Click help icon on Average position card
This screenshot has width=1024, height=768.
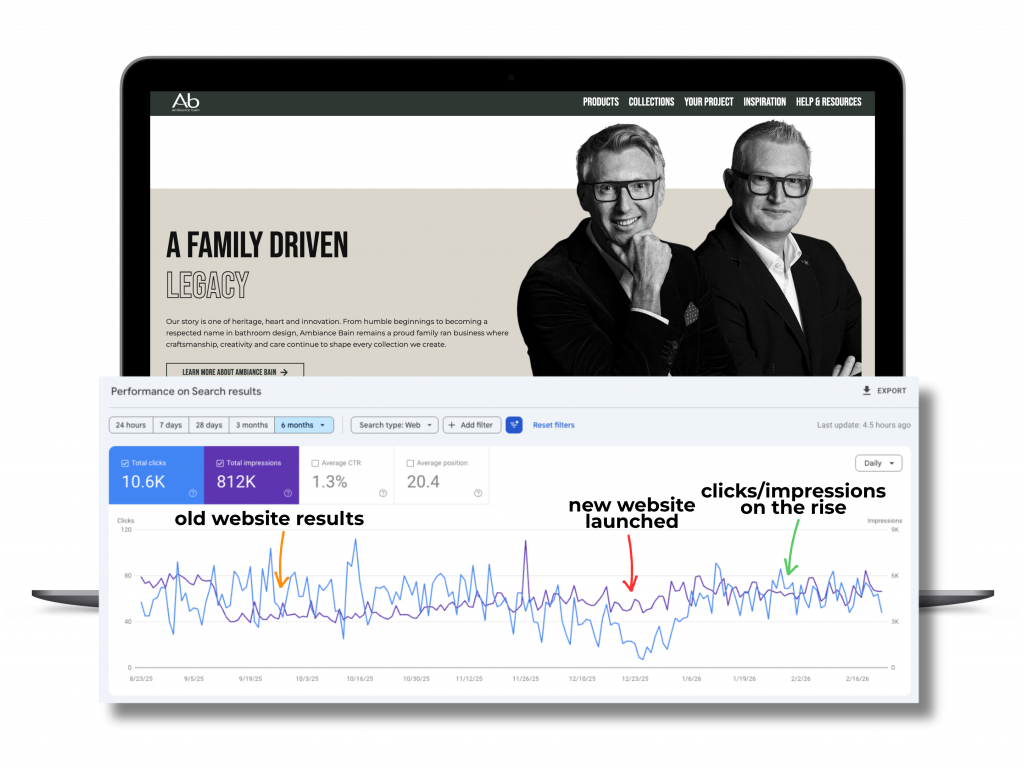coord(478,493)
